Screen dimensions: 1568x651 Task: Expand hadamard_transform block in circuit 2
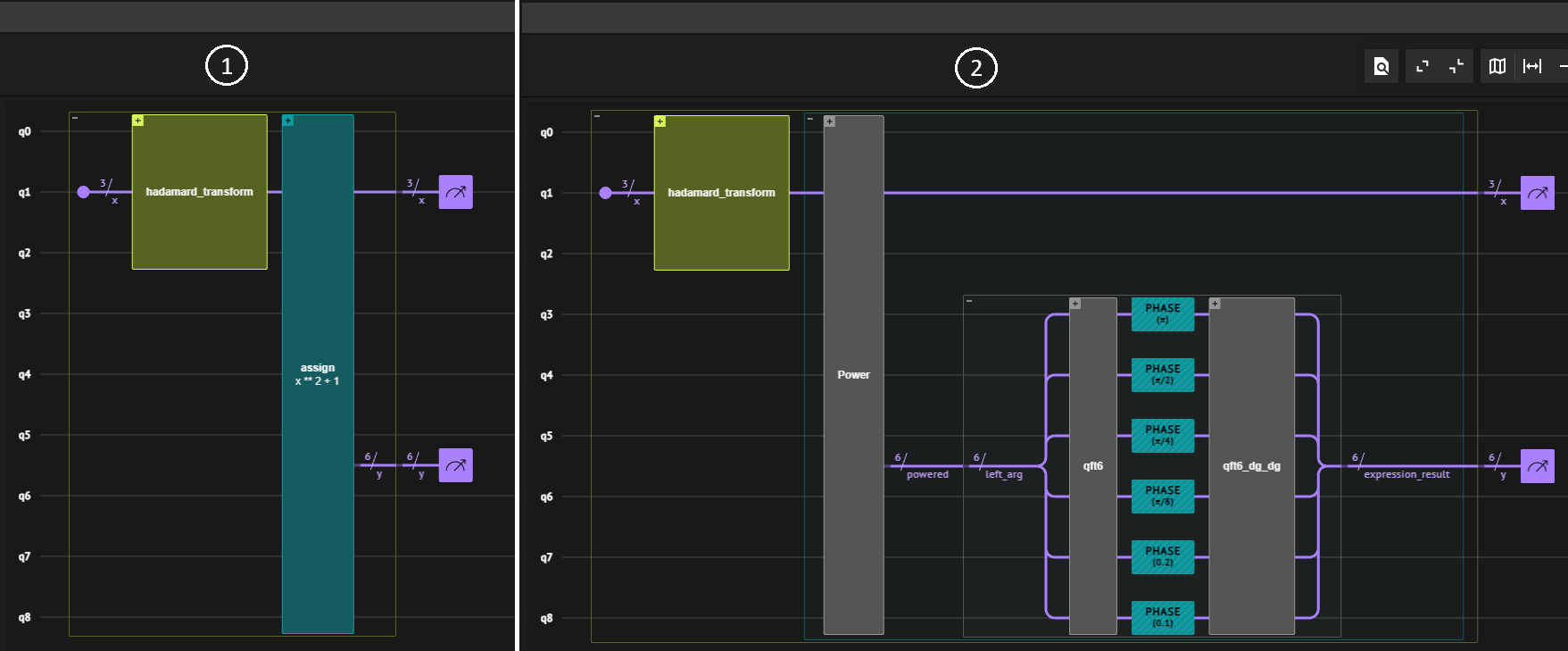click(660, 121)
